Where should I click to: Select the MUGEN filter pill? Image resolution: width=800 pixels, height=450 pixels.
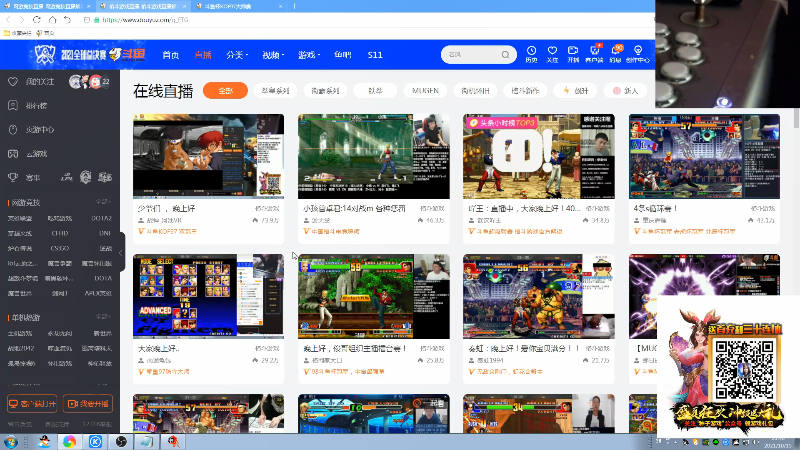425,90
